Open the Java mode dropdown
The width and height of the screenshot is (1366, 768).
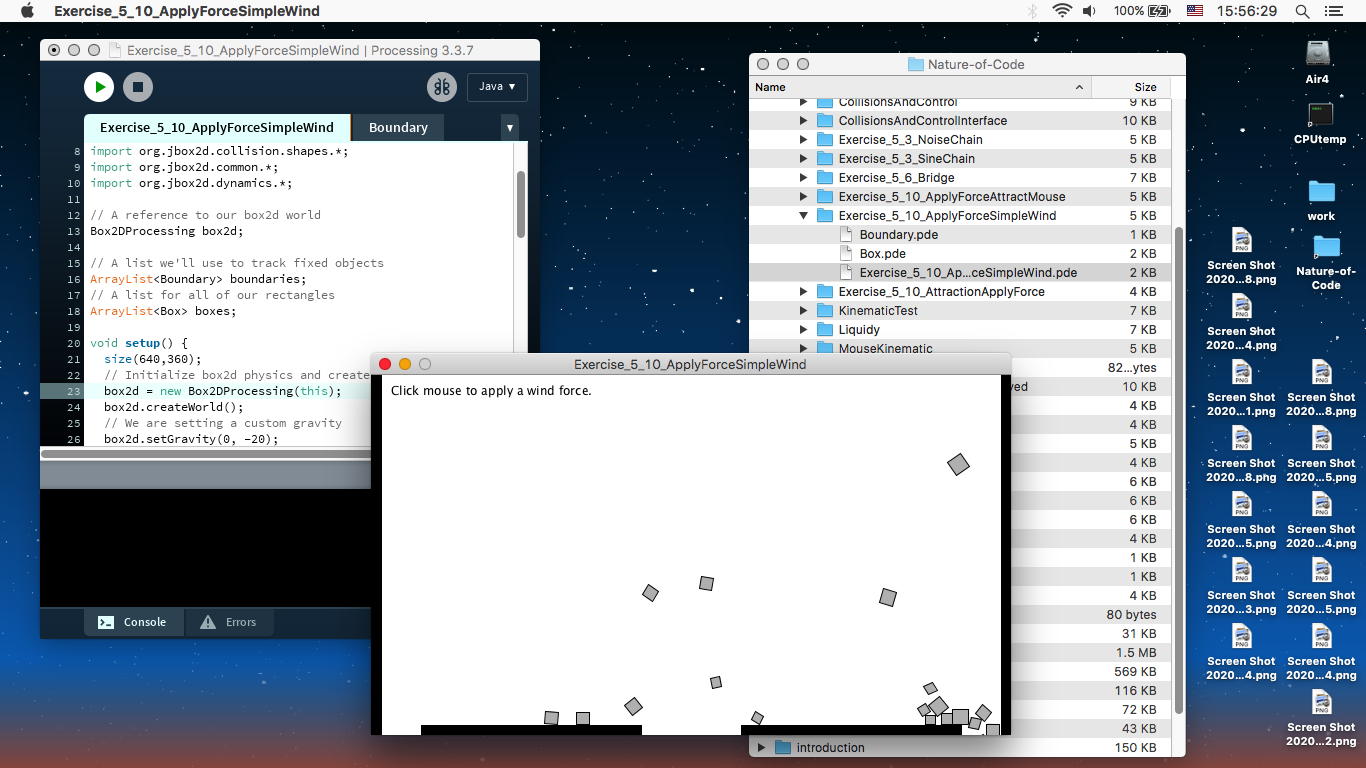point(497,87)
